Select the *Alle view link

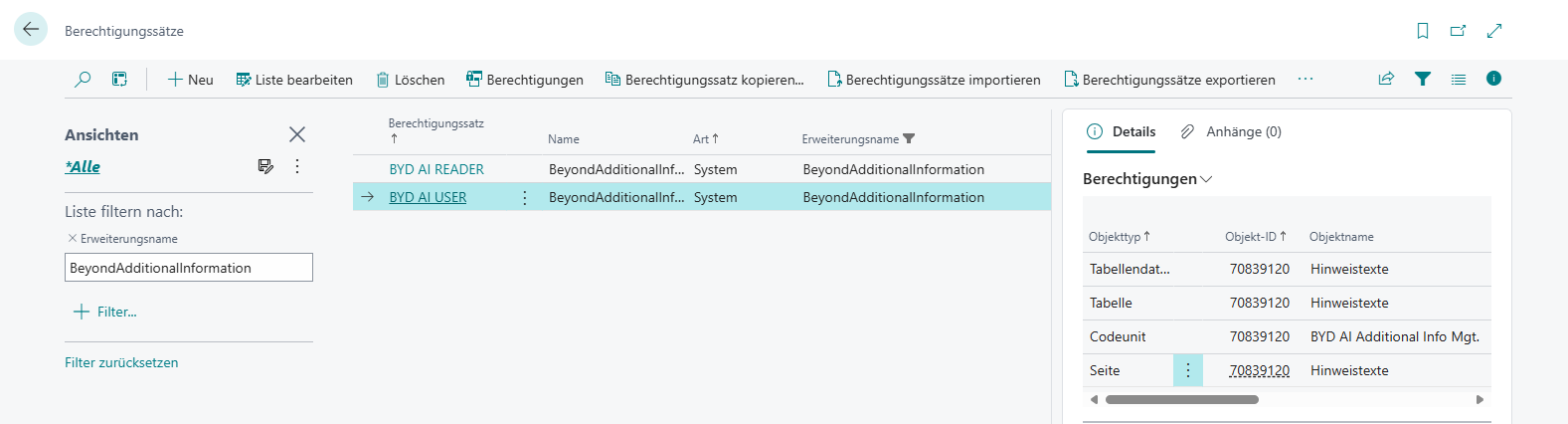point(83,166)
